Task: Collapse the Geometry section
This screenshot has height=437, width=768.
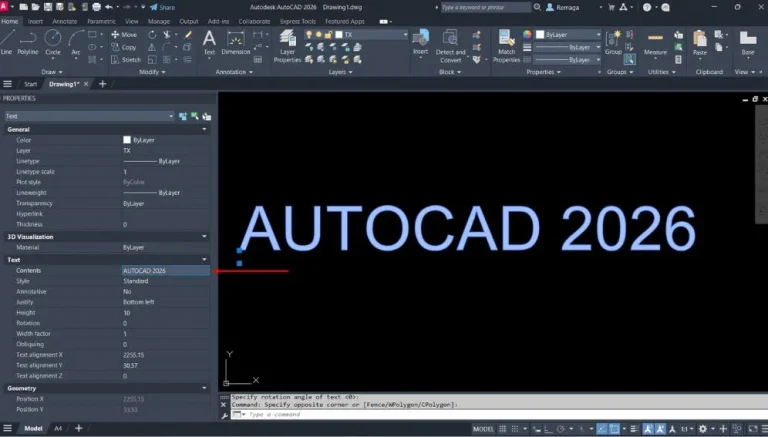Action: pyautogui.click(x=204, y=388)
